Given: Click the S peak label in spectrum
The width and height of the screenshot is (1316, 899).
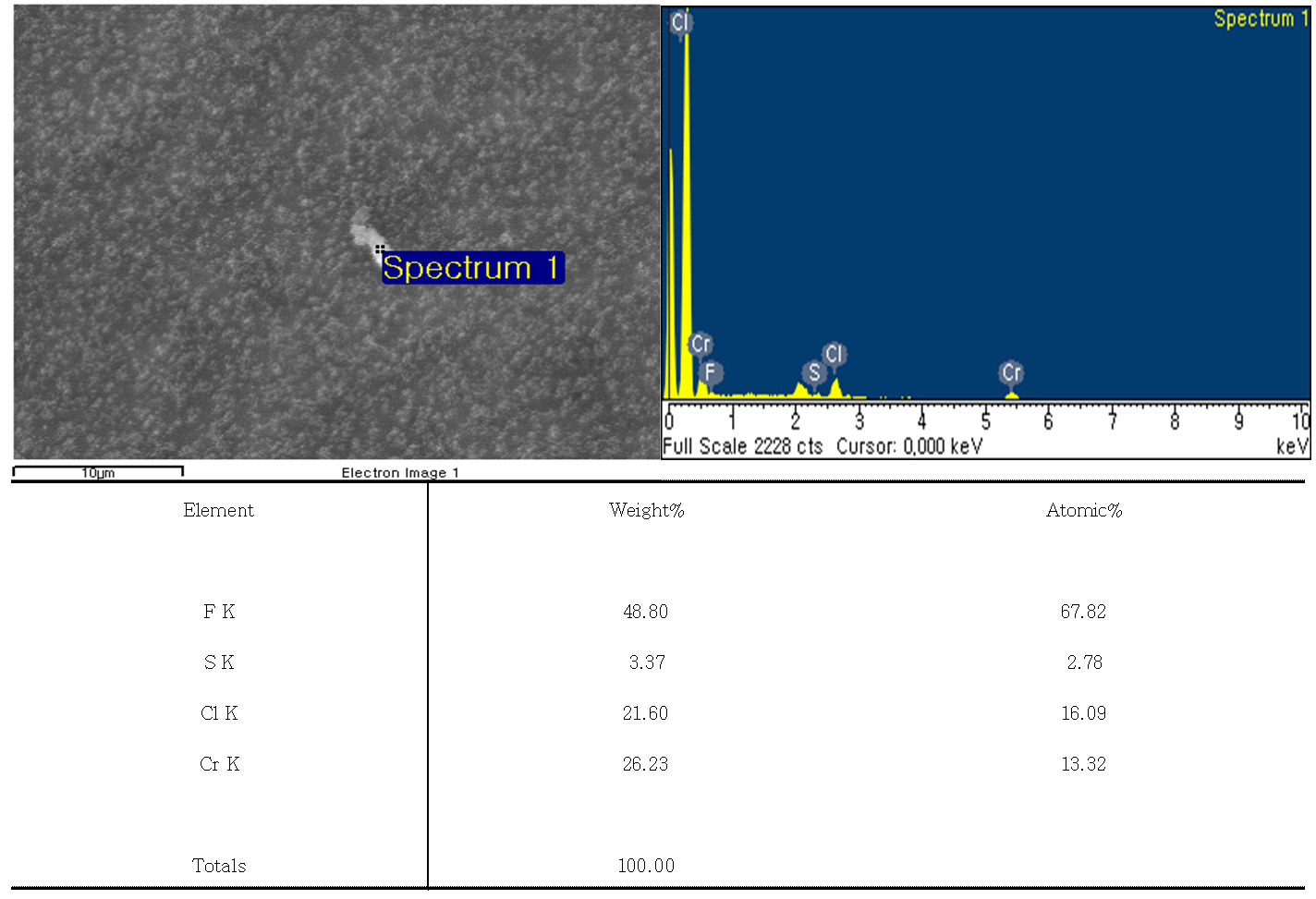Looking at the screenshot, I should click(x=813, y=373).
